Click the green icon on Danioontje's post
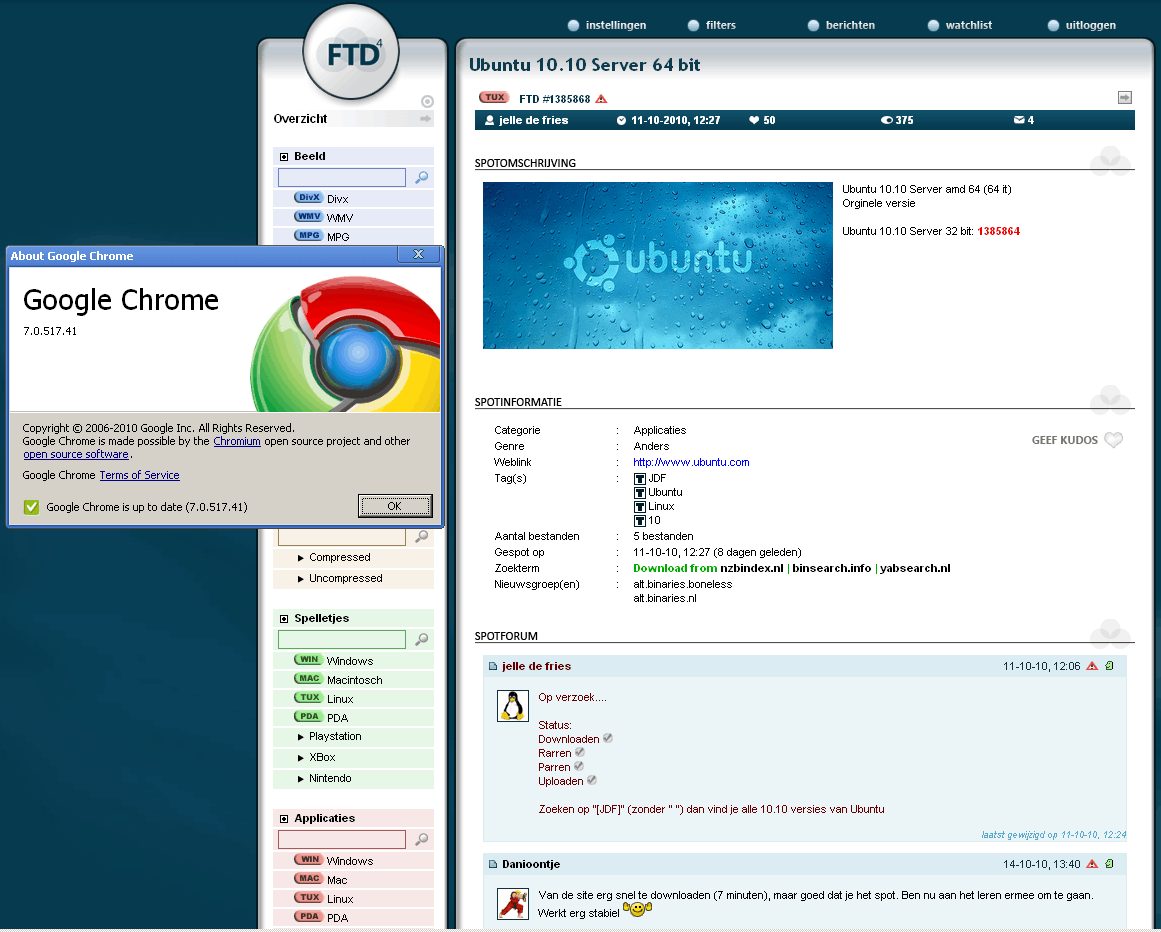 (1109, 864)
